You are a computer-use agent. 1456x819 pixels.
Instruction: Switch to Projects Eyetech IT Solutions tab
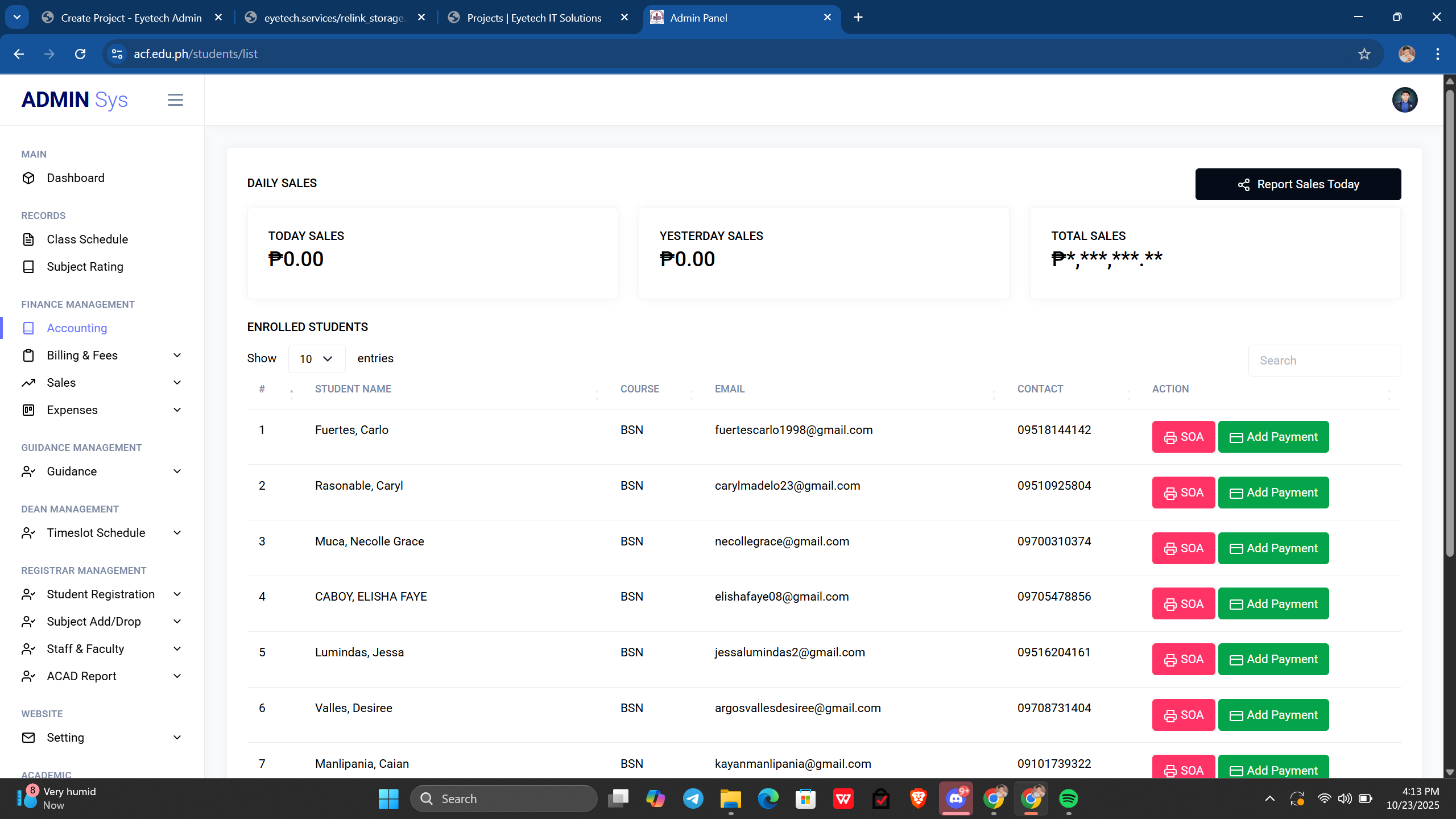point(533,18)
